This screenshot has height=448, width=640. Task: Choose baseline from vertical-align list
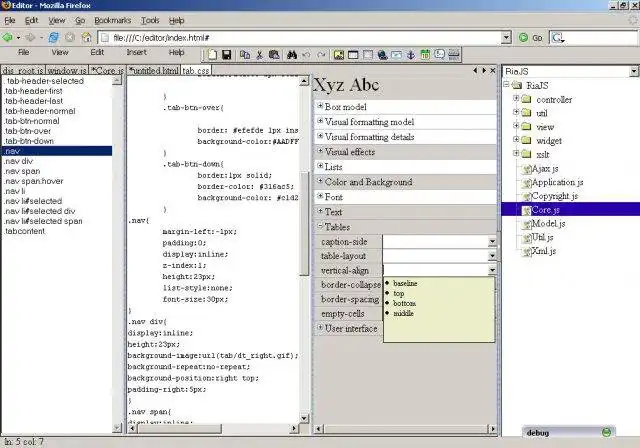tap(405, 283)
